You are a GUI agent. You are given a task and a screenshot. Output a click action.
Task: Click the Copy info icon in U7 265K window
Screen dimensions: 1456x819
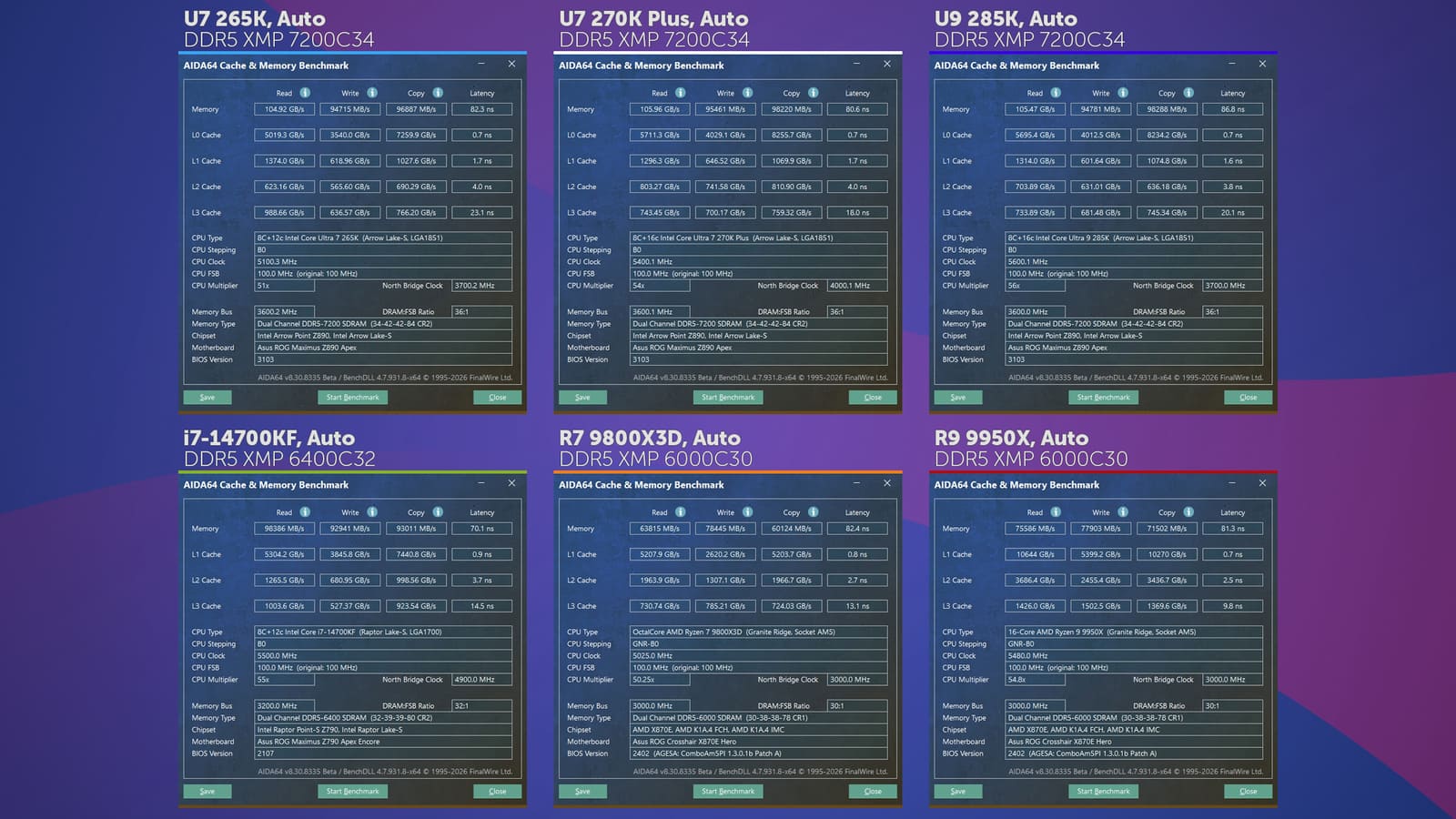(x=438, y=93)
